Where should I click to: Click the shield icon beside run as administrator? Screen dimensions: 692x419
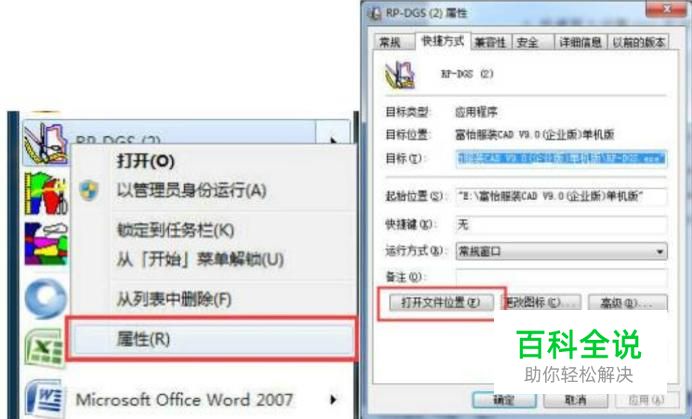89,191
